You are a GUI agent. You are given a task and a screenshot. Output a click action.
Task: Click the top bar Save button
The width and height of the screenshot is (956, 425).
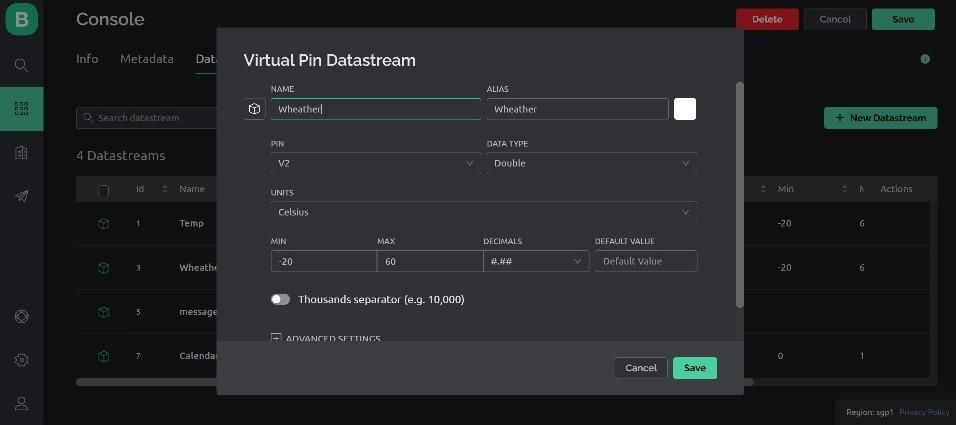tap(903, 19)
